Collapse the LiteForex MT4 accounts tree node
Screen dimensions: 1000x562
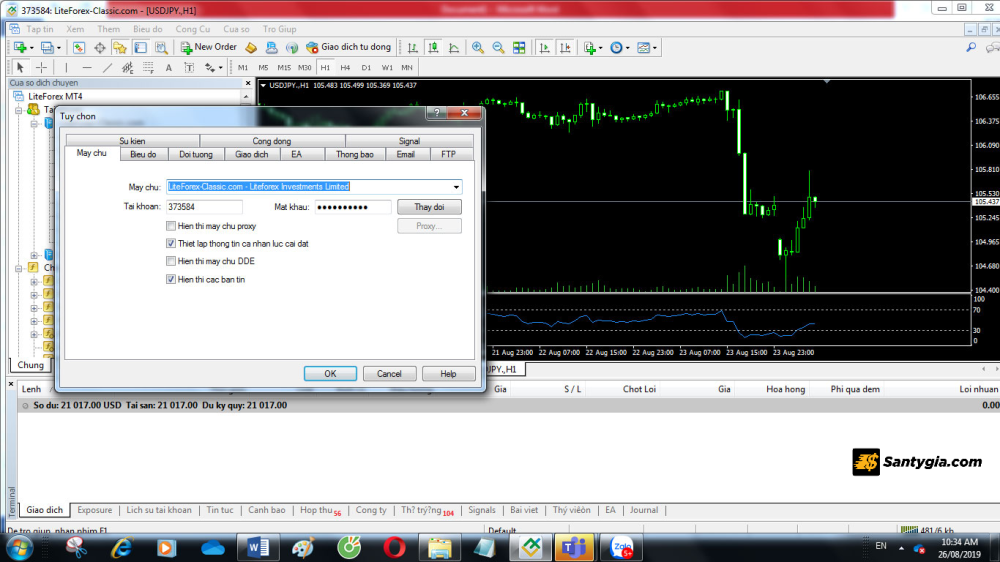click(18, 110)
